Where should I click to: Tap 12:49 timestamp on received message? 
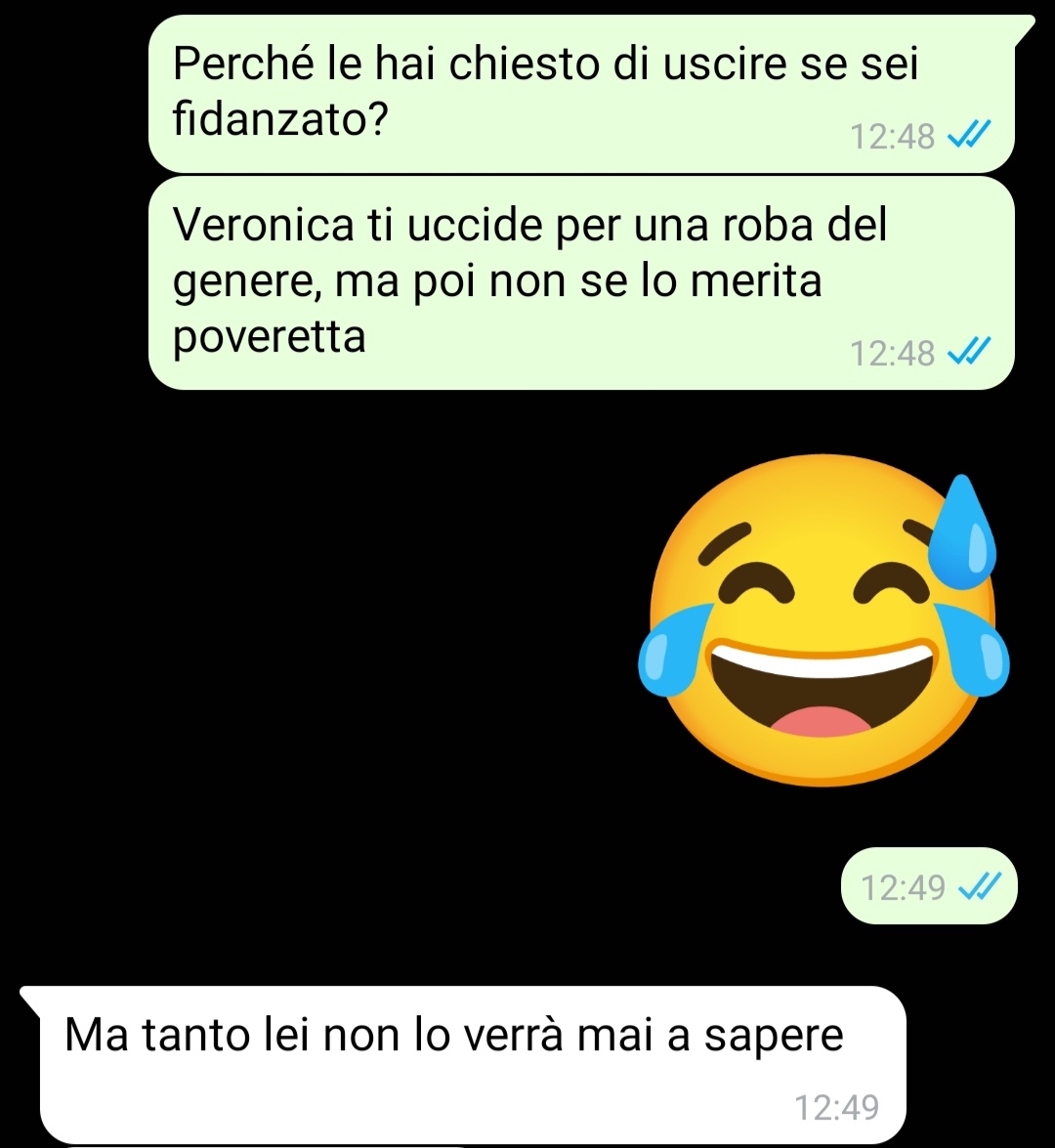click(x=837, y=1107)
